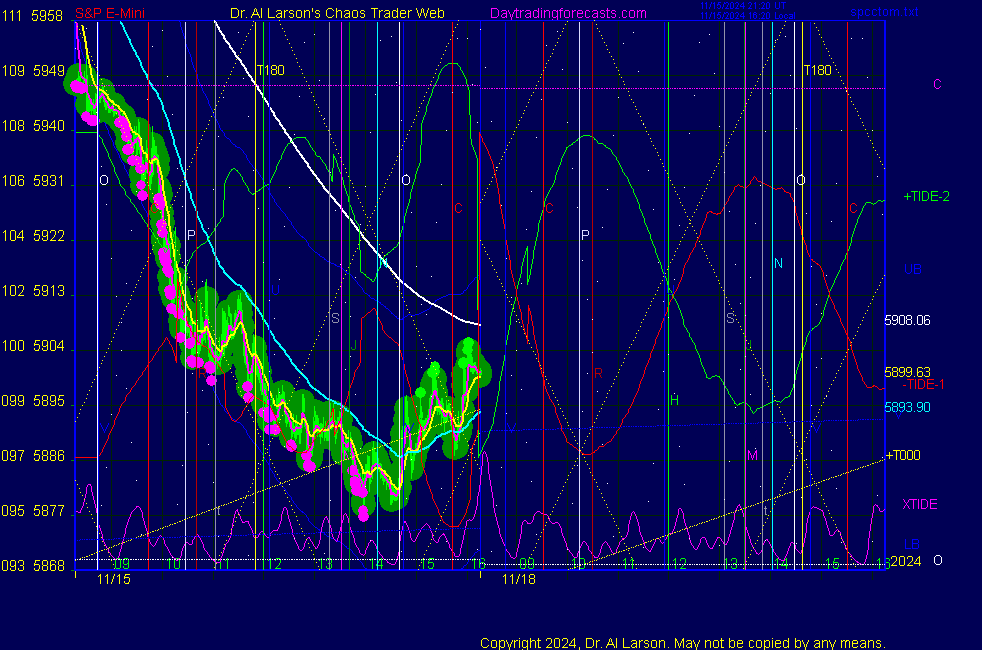The image size is (982, 650).
Task: Click the "100 5904" price axis label
Action: [x=33, y=346]
